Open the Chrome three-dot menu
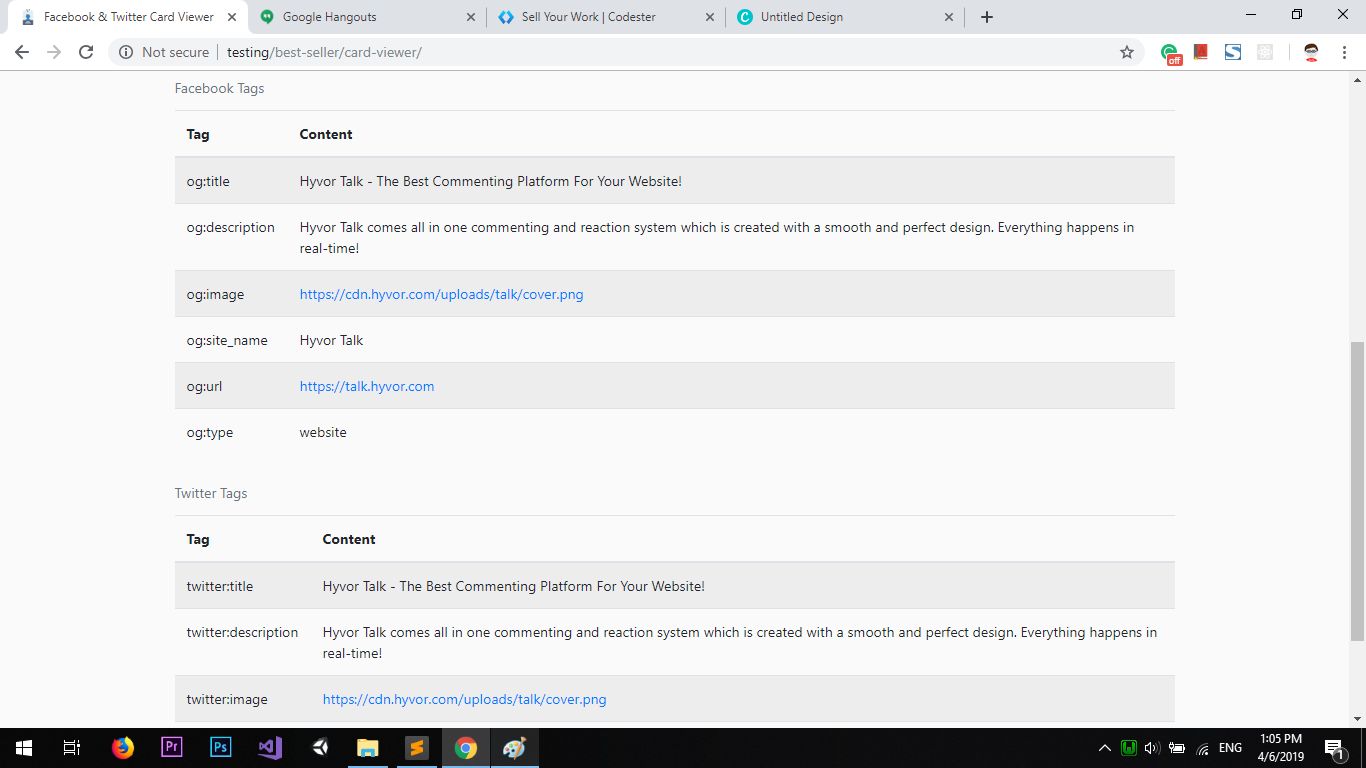Screen dimensions: 1366x768 coord(1345,52)
